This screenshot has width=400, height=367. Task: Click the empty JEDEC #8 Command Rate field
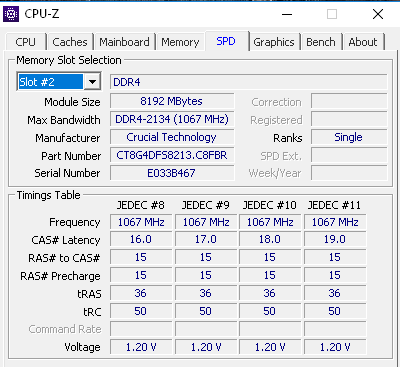click(141, 329)
